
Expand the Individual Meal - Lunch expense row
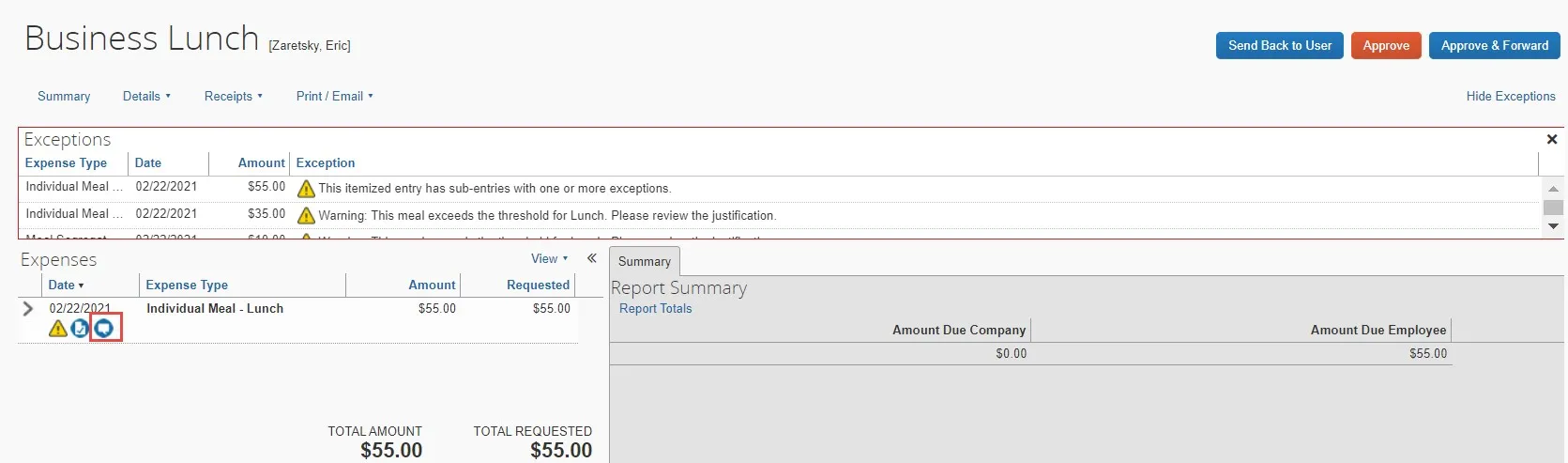(28, 308)
